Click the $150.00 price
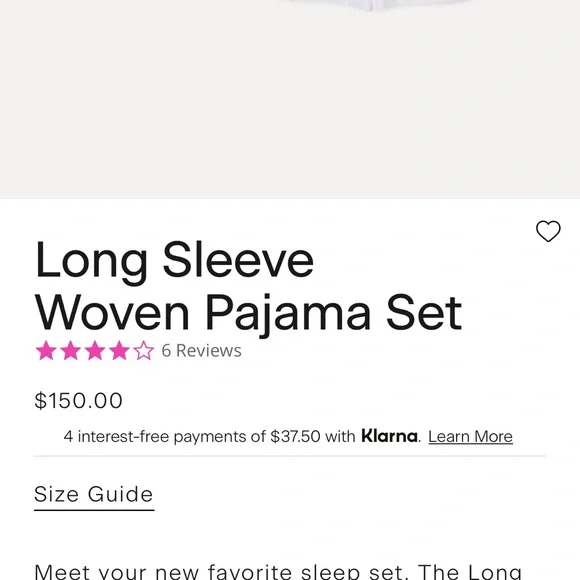The width and height of the screenshot is (580, 580). coord(78,401)
